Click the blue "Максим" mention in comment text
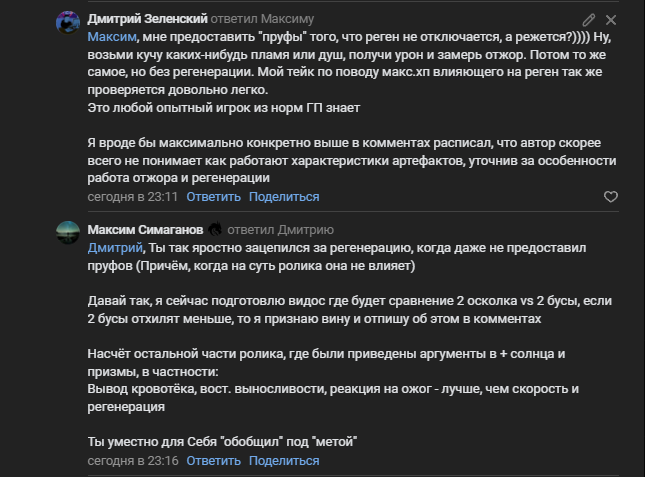Screen dimensions: 645x477 point(112,37)
